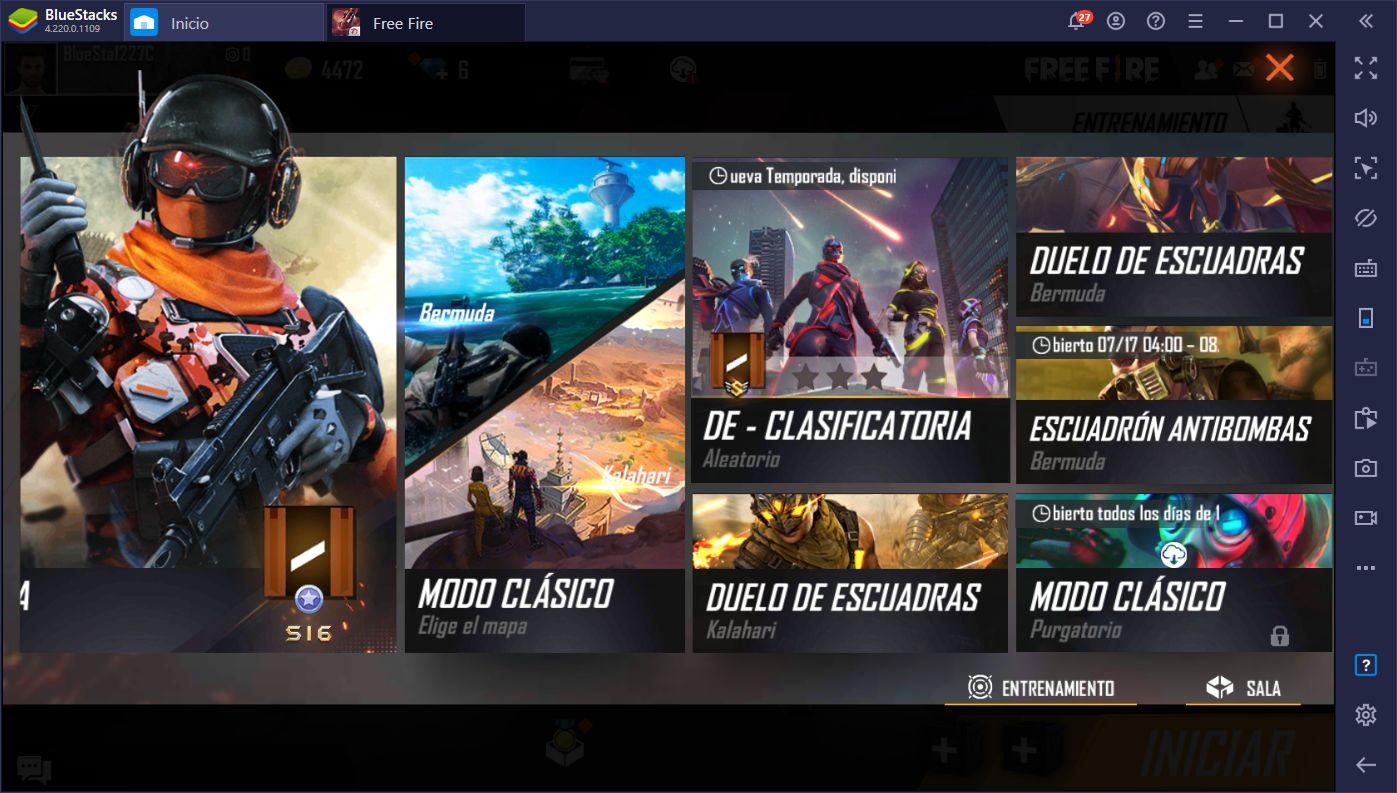Click the clock icon on Purgatorio schedule

(1040, 514)
